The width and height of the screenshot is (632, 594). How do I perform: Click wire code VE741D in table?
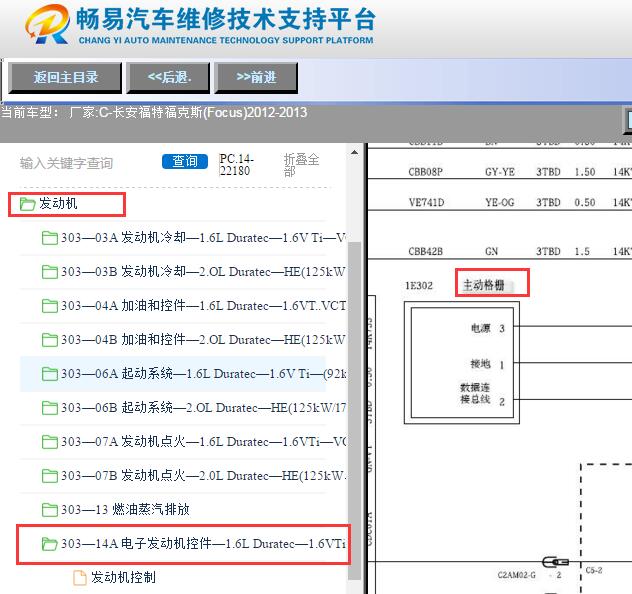pos(426,202)
